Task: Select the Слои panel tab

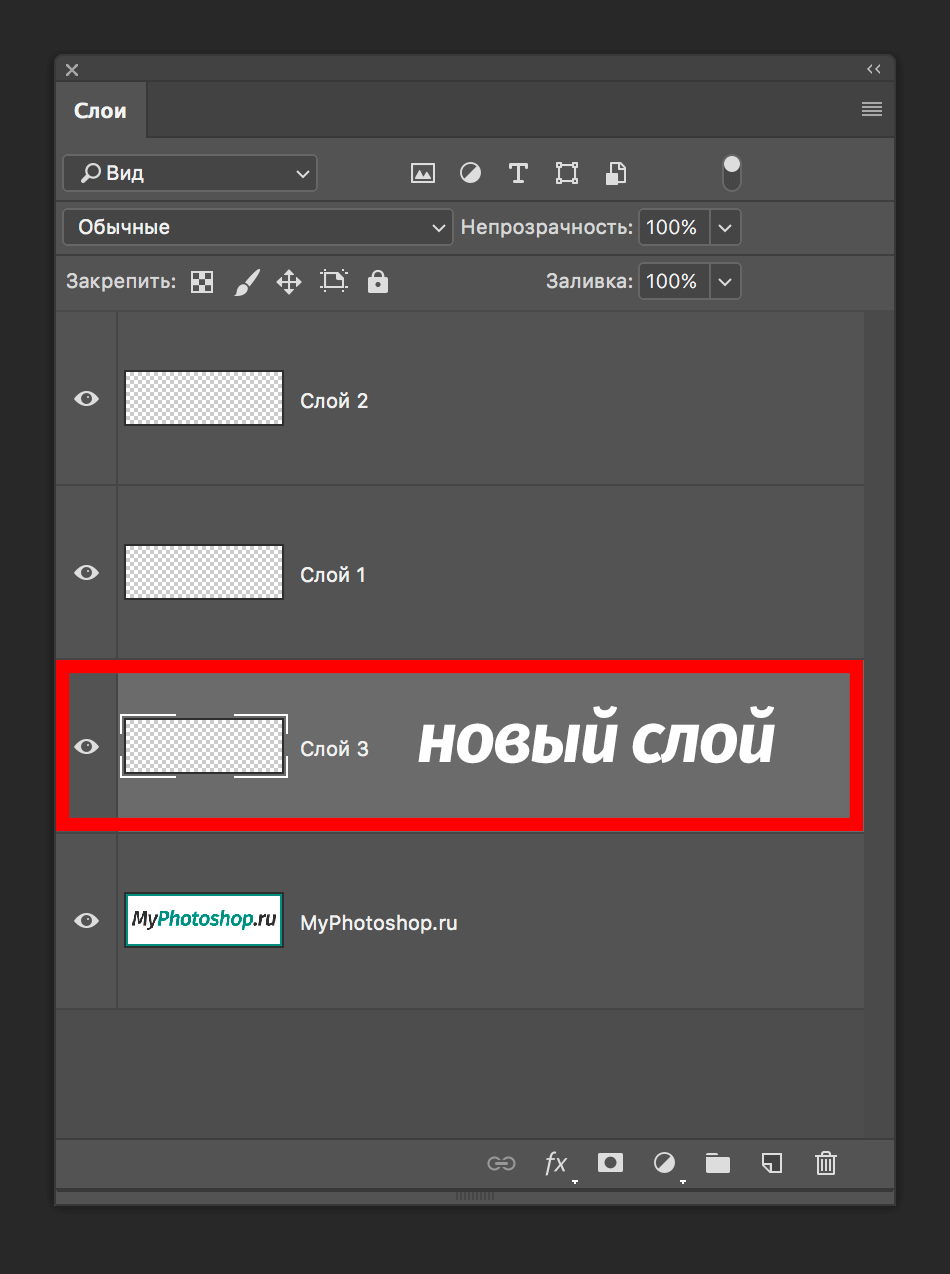Action: click(x=100, y=111)
